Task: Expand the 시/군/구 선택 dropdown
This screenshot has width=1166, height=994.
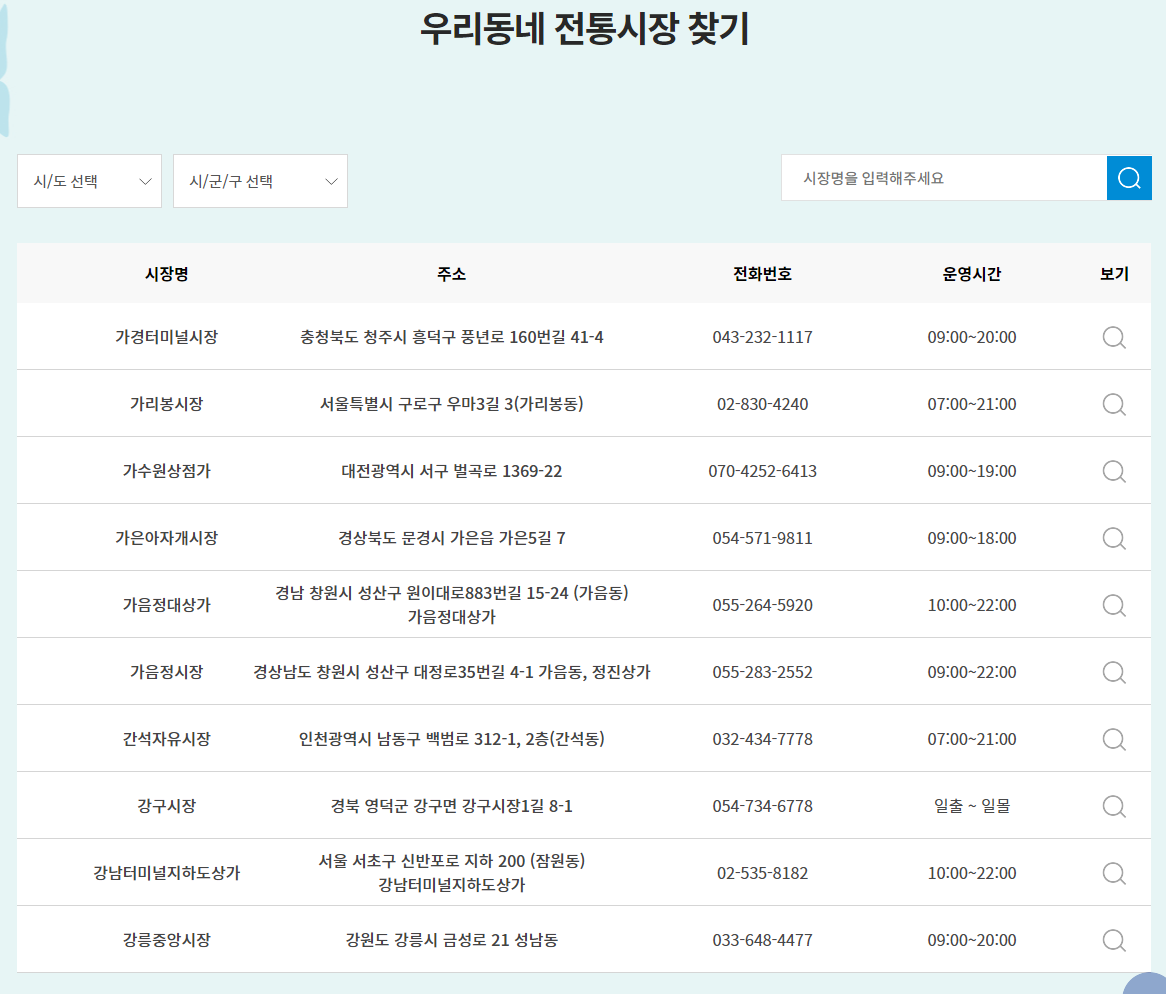Action: (260, 181)
